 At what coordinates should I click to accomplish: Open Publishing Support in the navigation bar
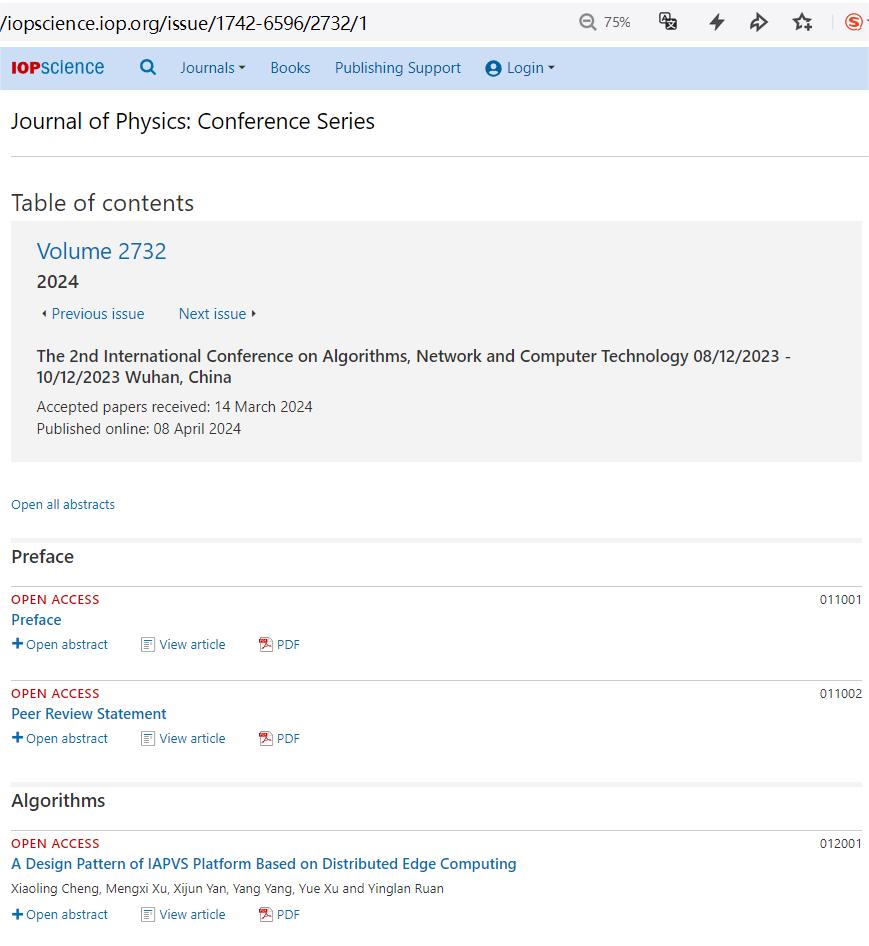397,68
